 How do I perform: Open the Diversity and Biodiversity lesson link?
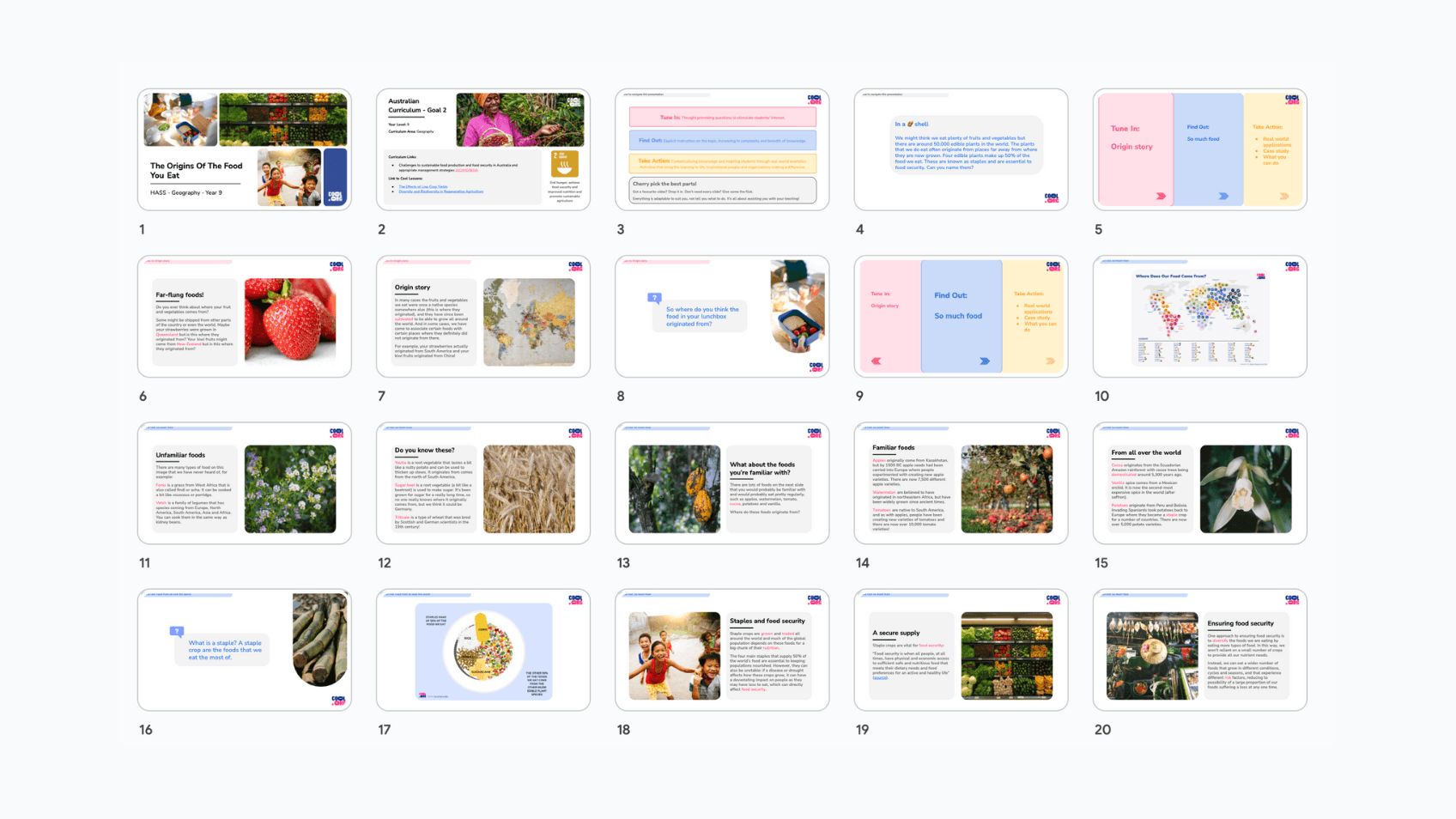coord(440,191)
